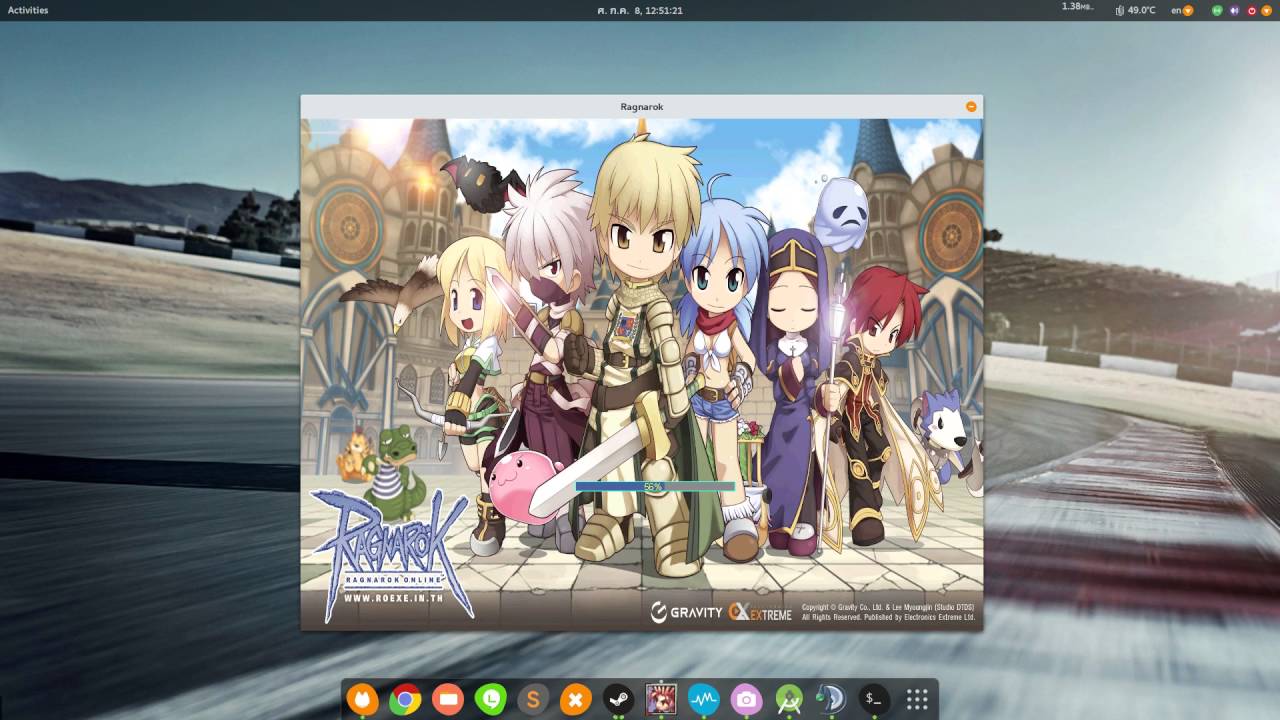Open the orange X app in dock
This screenshot has width=1280, height=720.
[x=575, y=700]
